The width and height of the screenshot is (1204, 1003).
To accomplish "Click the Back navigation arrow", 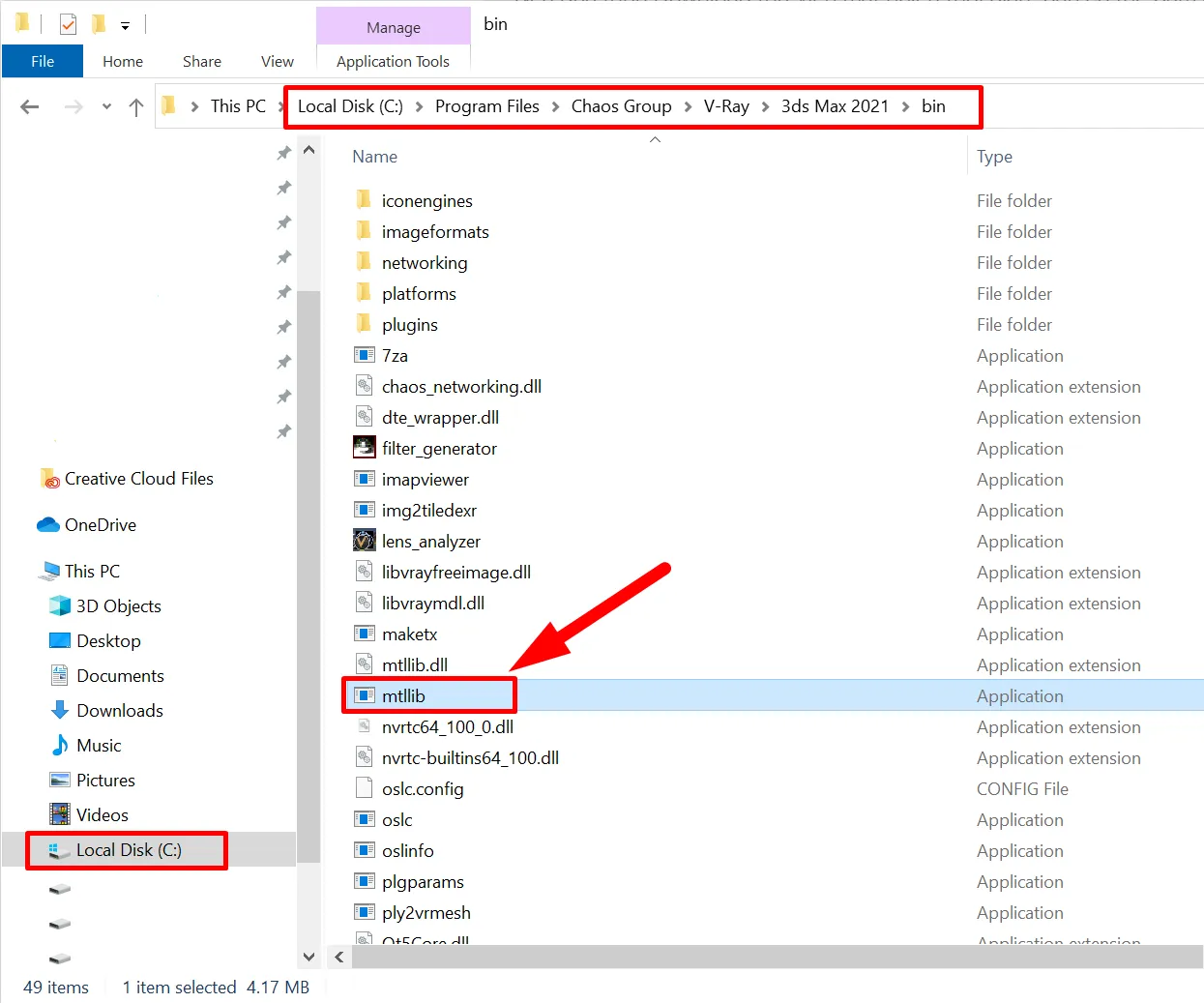I will (30, 106).
